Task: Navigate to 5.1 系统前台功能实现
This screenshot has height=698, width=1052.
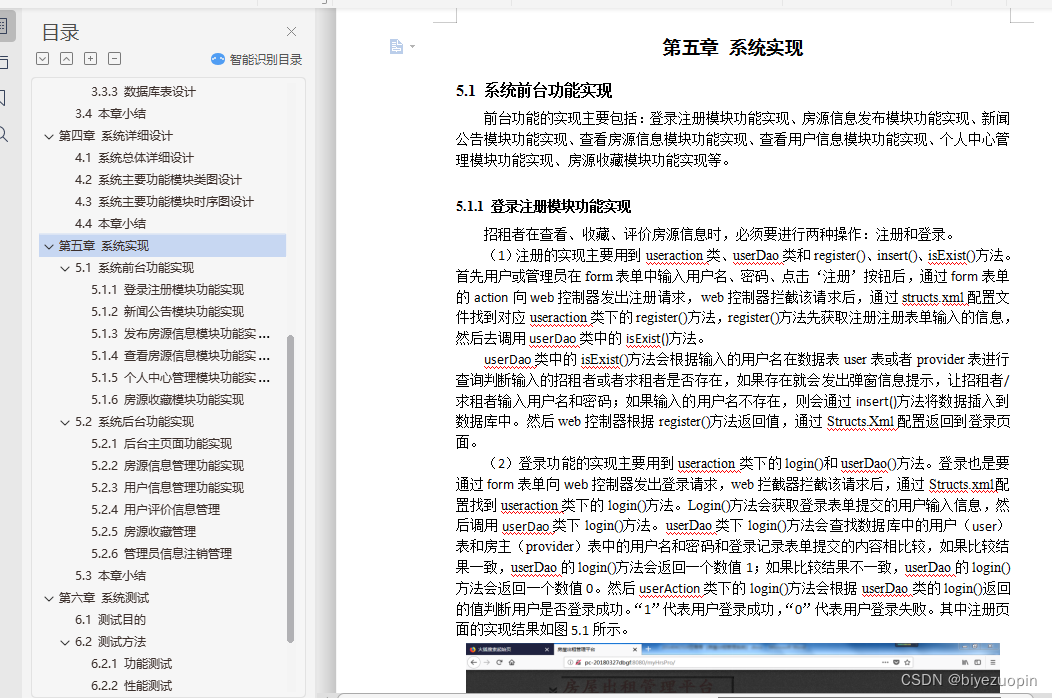Action: (134, 268)
